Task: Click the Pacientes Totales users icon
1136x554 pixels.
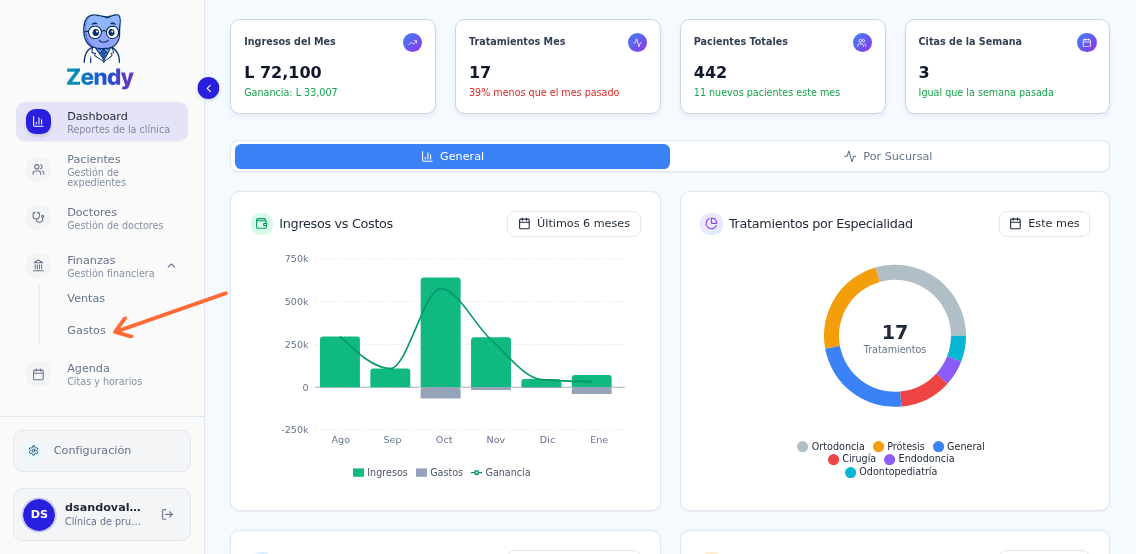Action: 862,42
